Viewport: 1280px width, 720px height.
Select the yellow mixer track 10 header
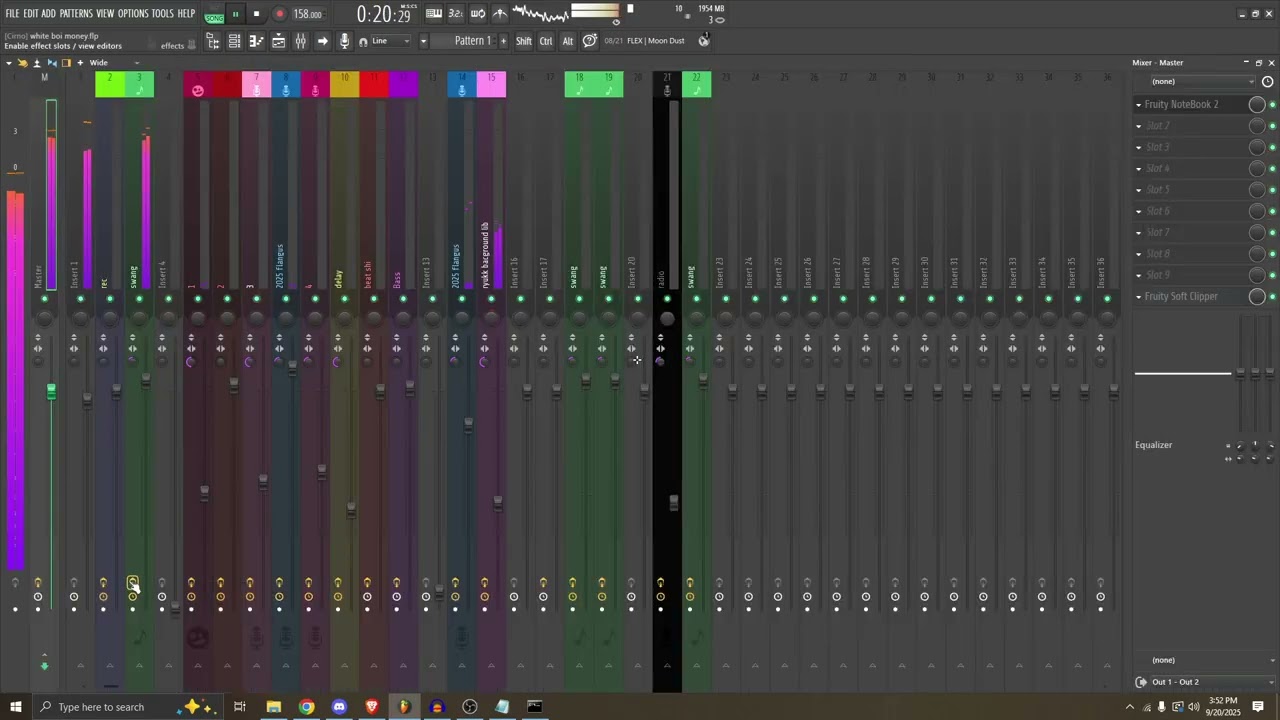click(344, 85)
